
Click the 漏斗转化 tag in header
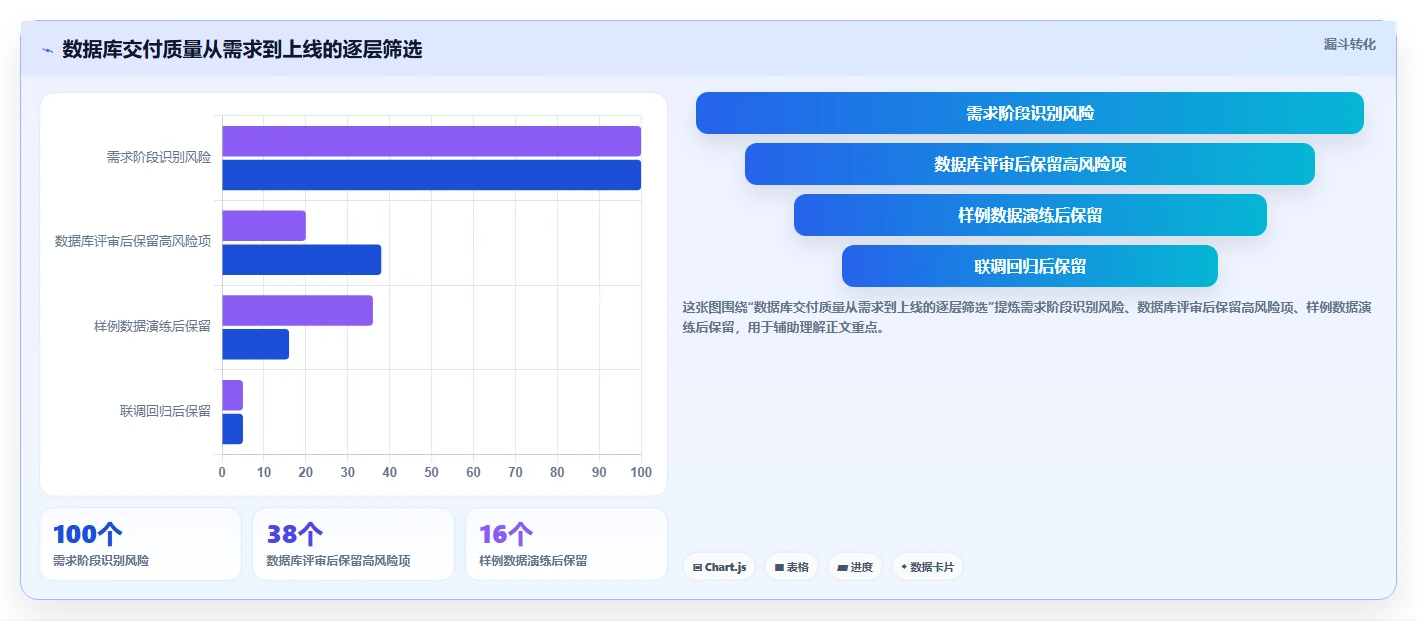pos(1349,44)
